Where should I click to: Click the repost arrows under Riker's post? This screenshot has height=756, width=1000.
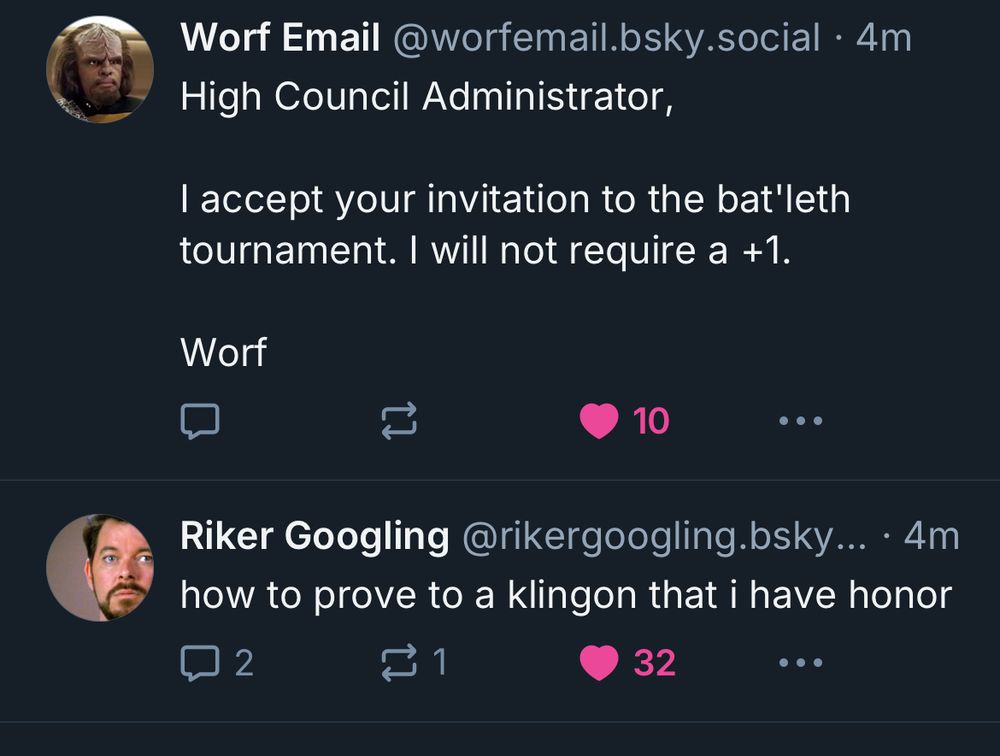[x=401, y=661]
